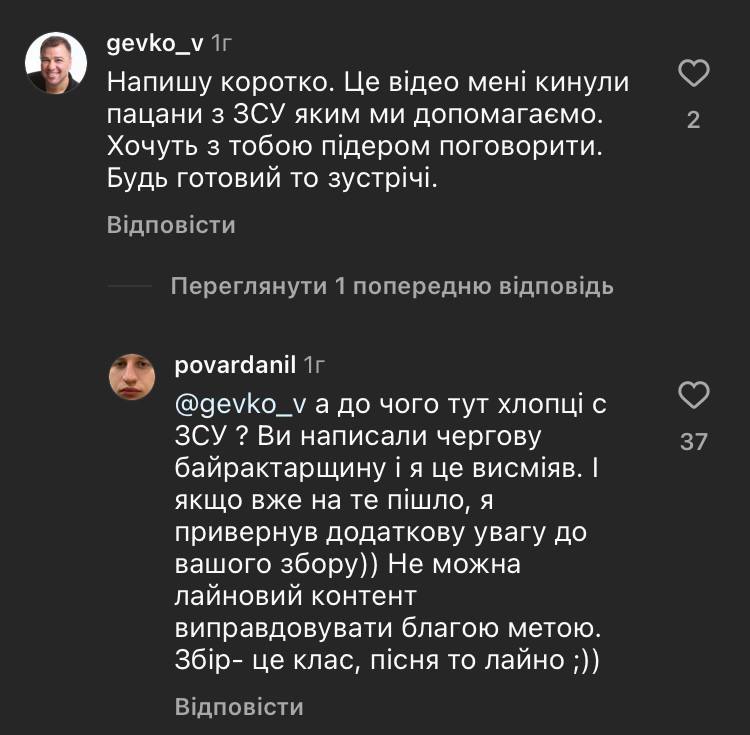Like the reply by povardanil
This screenshot has width=750, height=735.
click(693, 395)
